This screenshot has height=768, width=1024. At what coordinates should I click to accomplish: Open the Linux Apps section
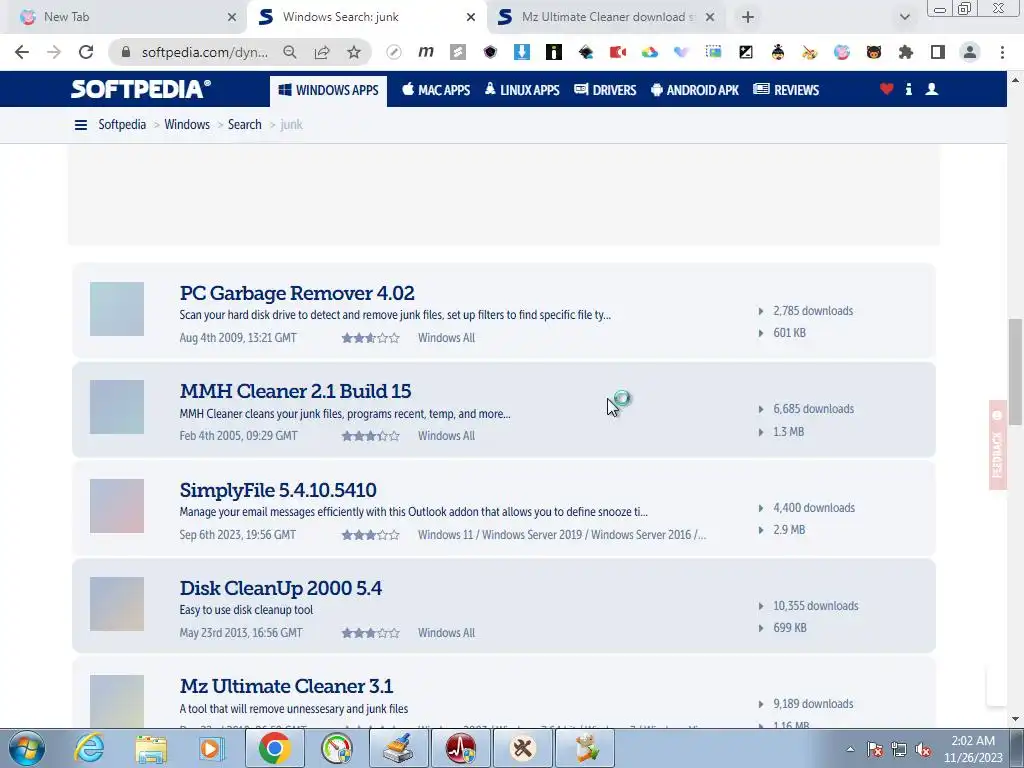pos(522,90)
